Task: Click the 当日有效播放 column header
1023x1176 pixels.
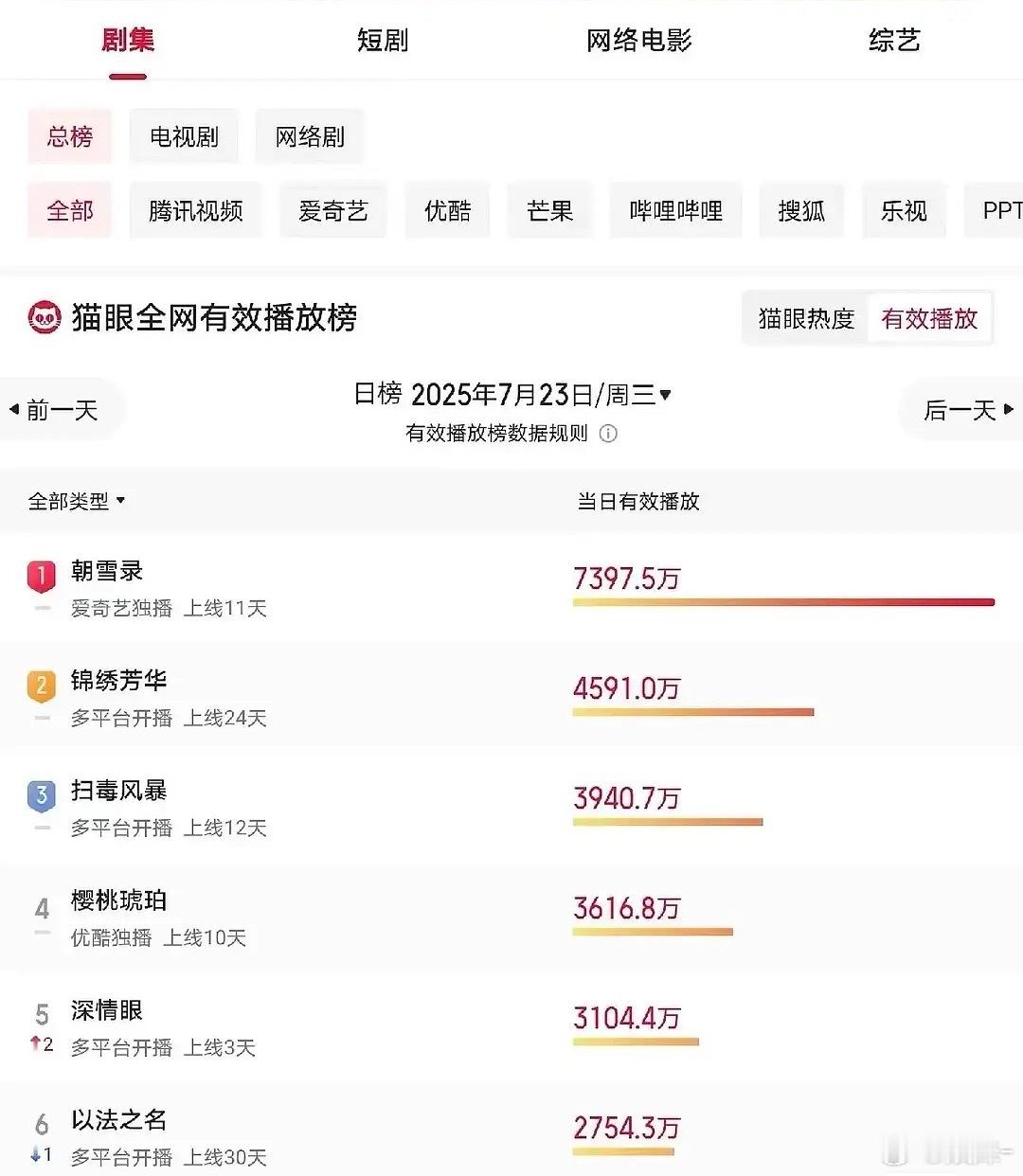Action: pos(638,501)
